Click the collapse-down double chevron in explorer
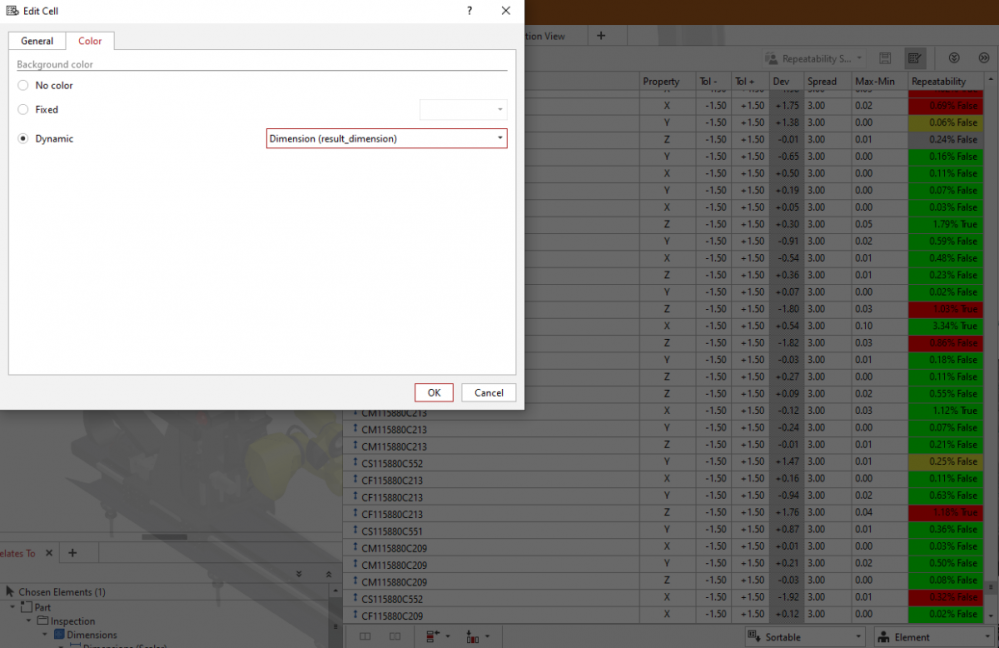Image resolution: width=999 pixels, height=648 pixels. pyautogui.click(x=299, y=574)
